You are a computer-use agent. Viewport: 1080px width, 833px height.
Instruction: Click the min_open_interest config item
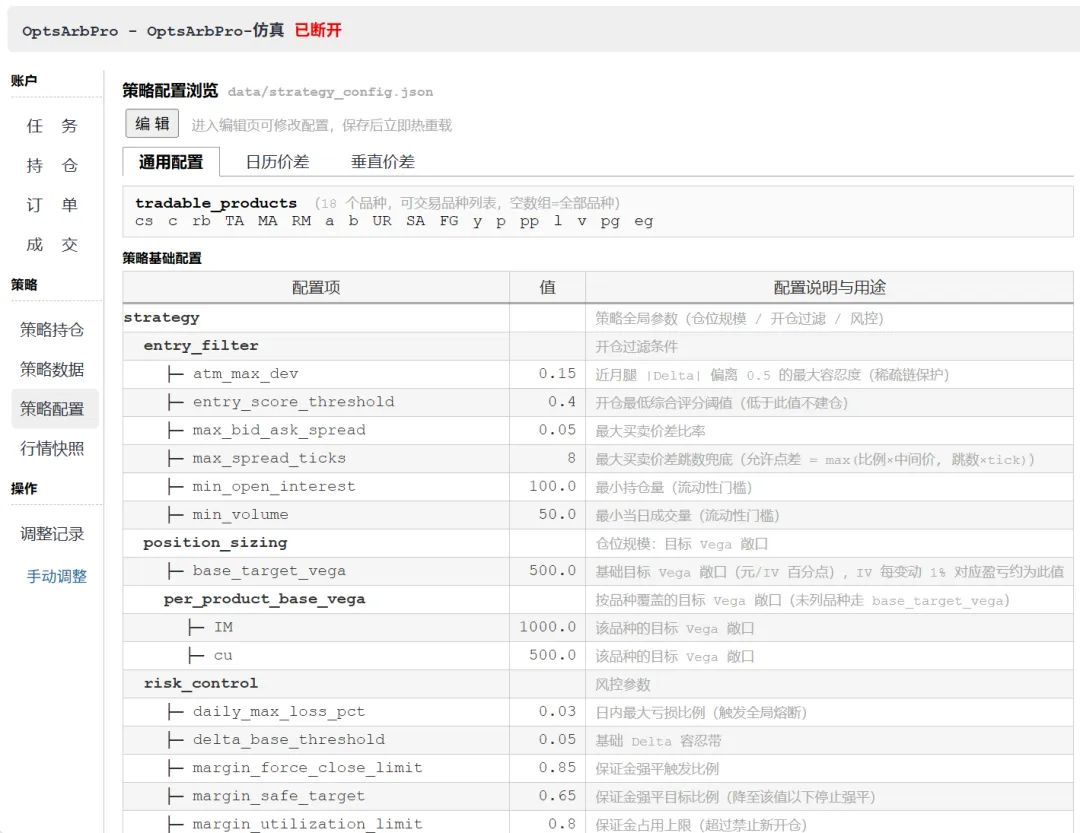[x=274, y=486]
